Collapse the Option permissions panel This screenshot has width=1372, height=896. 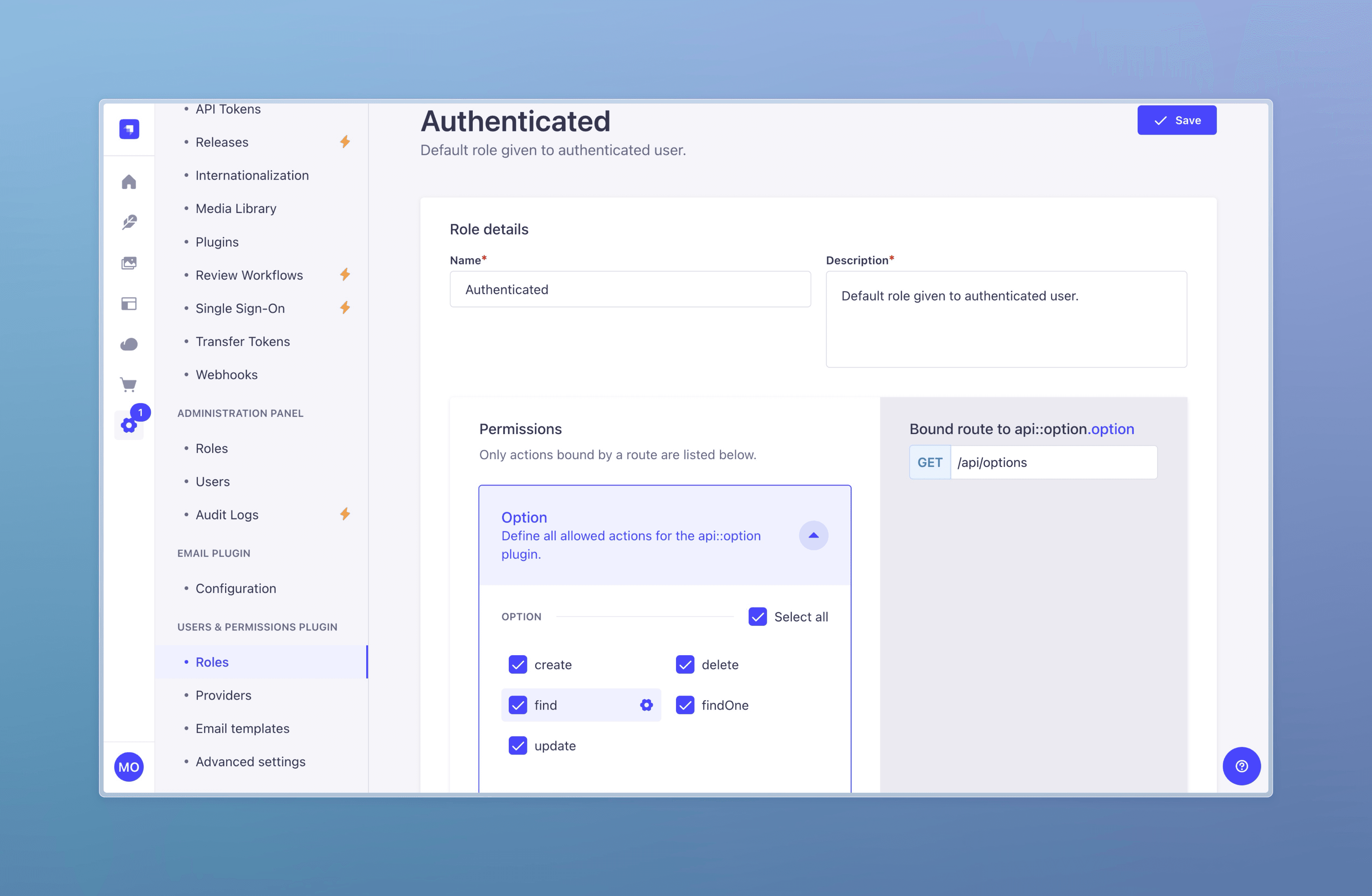pyautogui.click(x=814, y=535)
